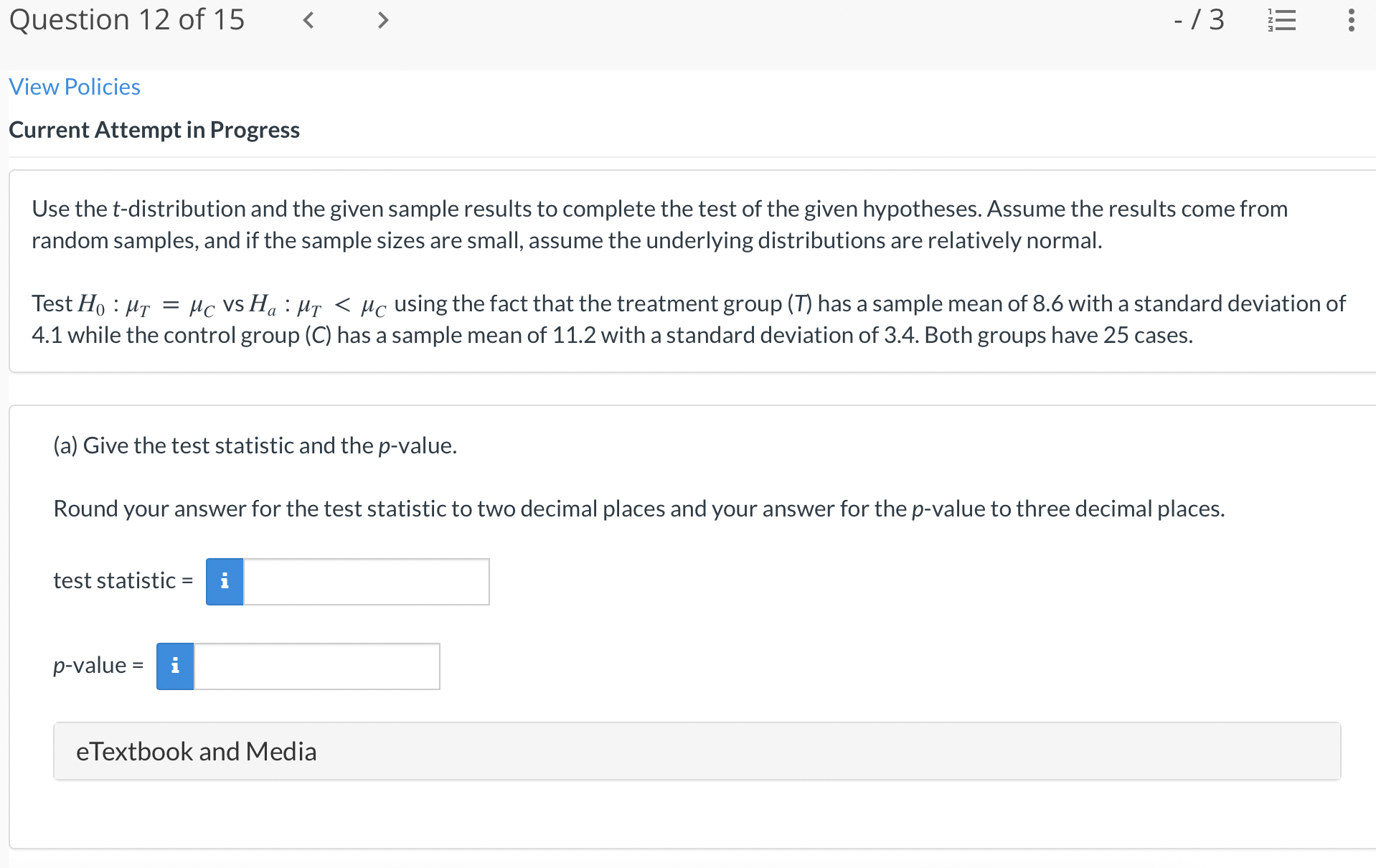The height and width of the screenshot is (868, 1376).
Task: Click the score display icon area showing -/3
Action: coord(1197,20)
